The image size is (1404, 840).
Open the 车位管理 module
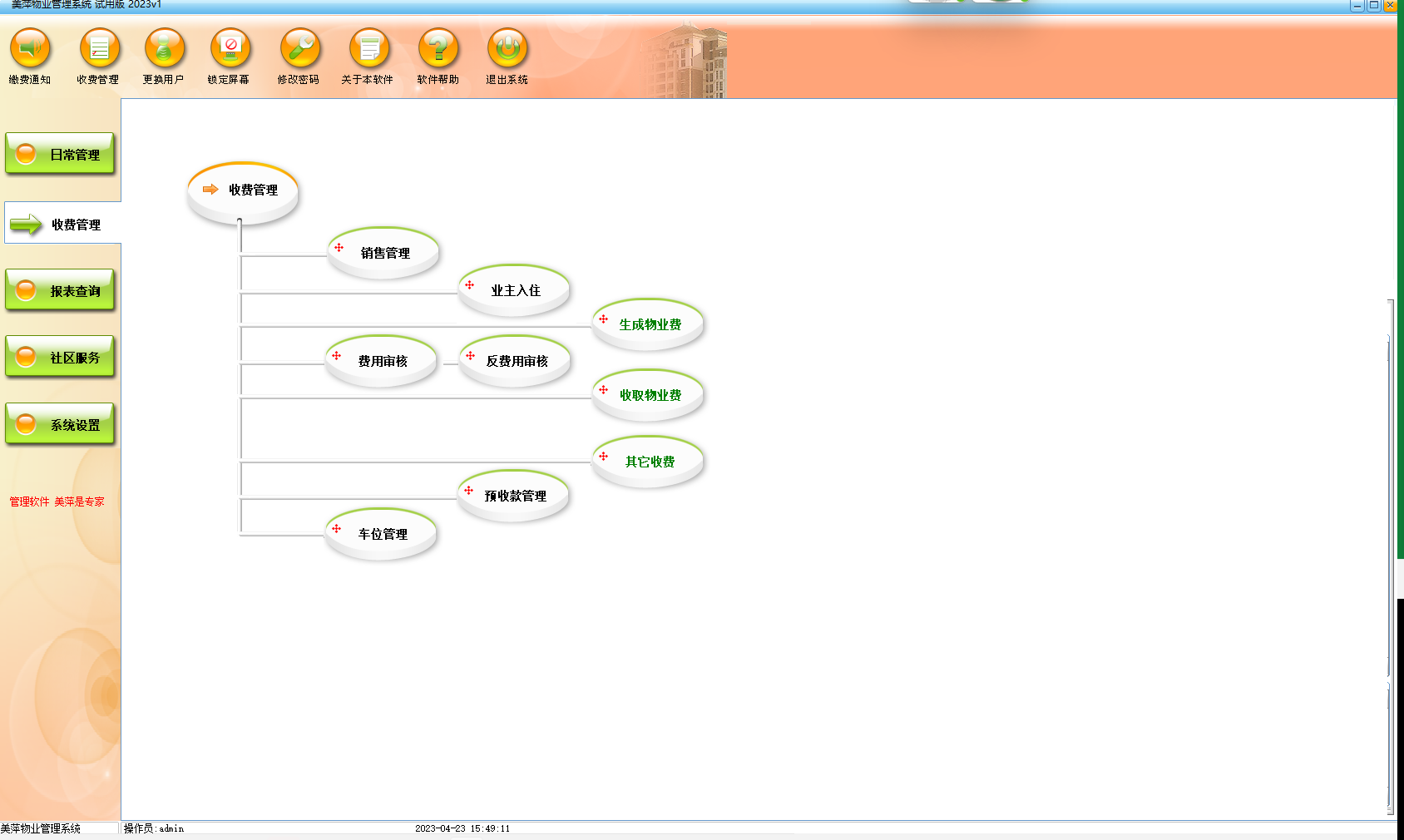(381, 533)
